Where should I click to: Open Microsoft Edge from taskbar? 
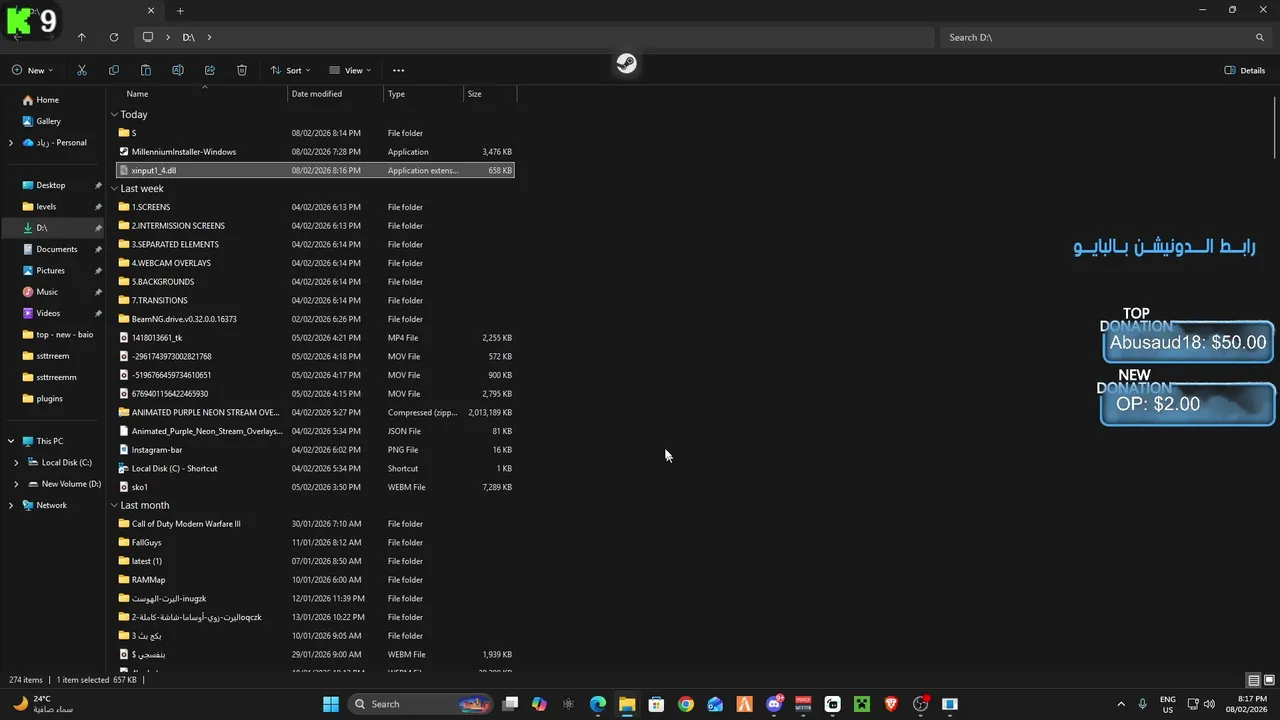pos(598,704)
